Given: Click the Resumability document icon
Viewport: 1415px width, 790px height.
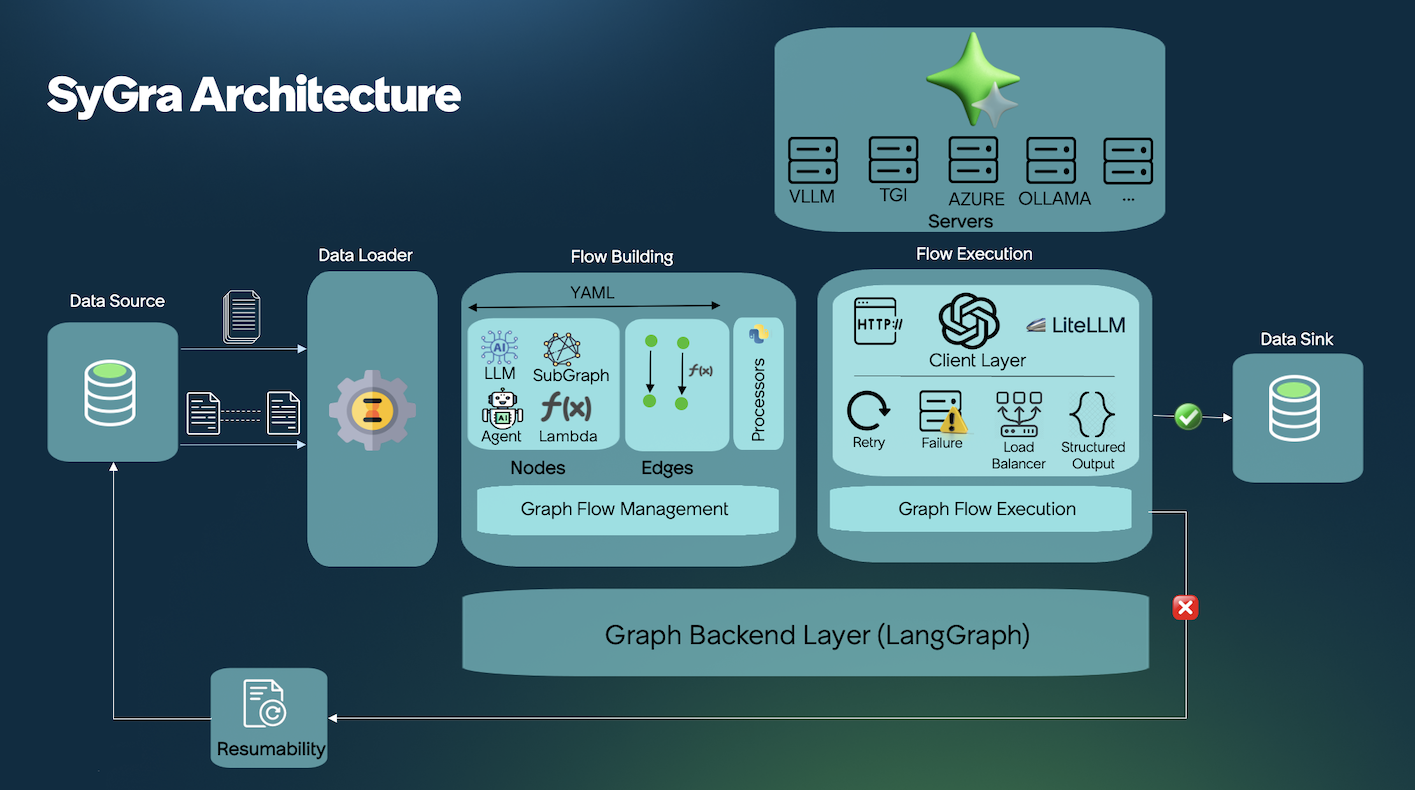Looking at the screenshot, I should point(265,704).
